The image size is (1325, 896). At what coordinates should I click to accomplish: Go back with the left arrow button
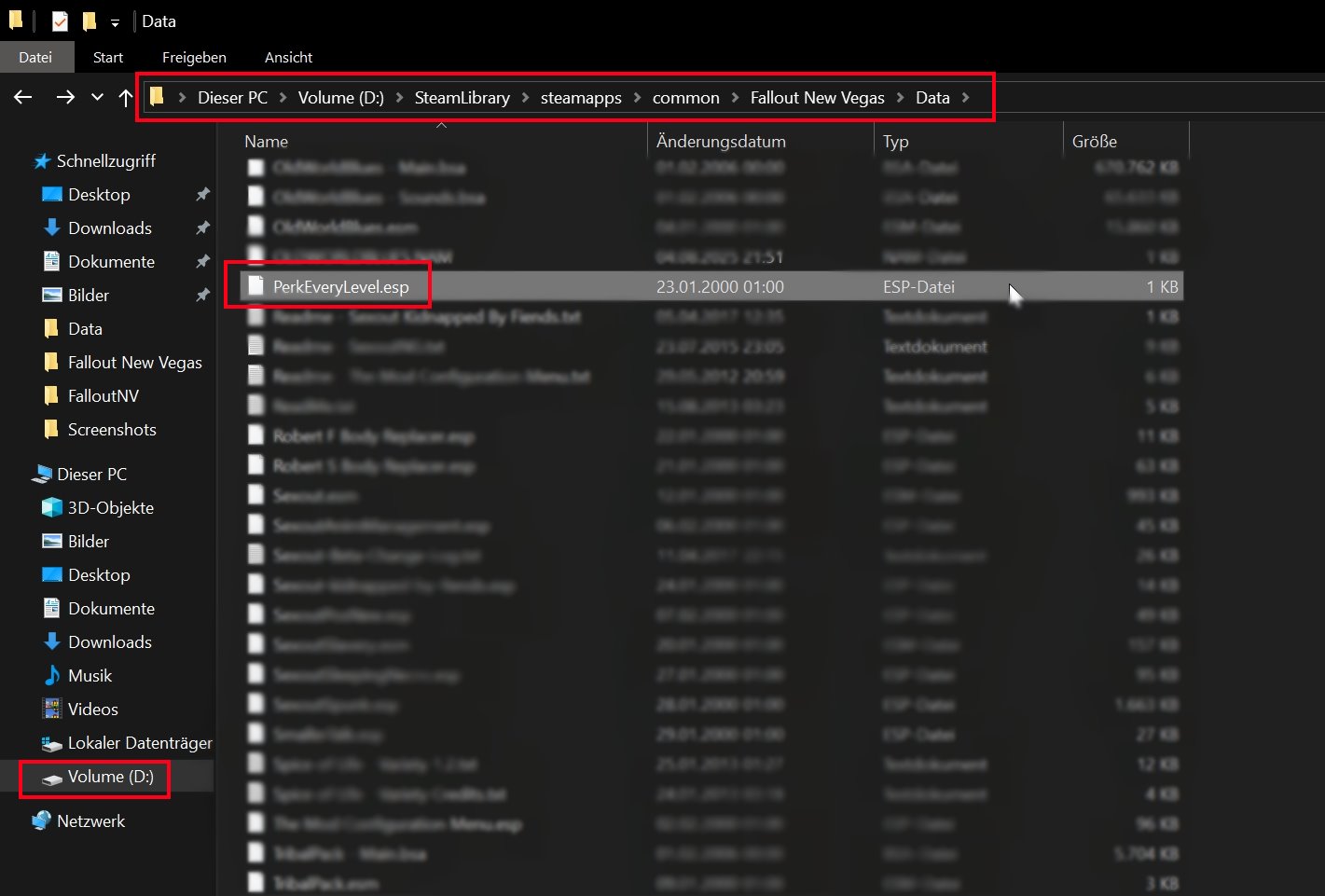coord(23,97)
